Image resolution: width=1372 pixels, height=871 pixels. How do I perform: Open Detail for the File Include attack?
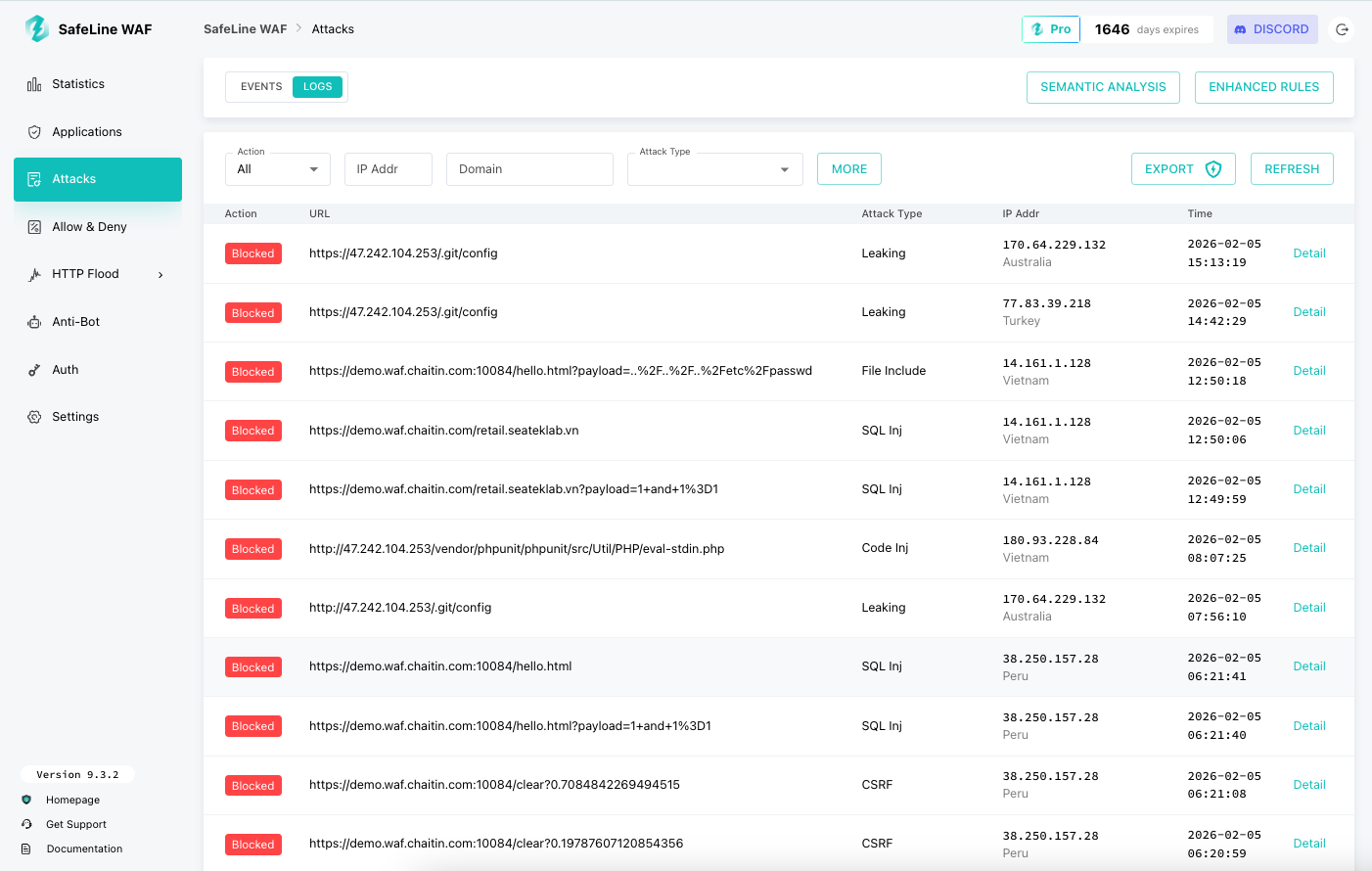pyautogui.click(x=1309, y=370)
